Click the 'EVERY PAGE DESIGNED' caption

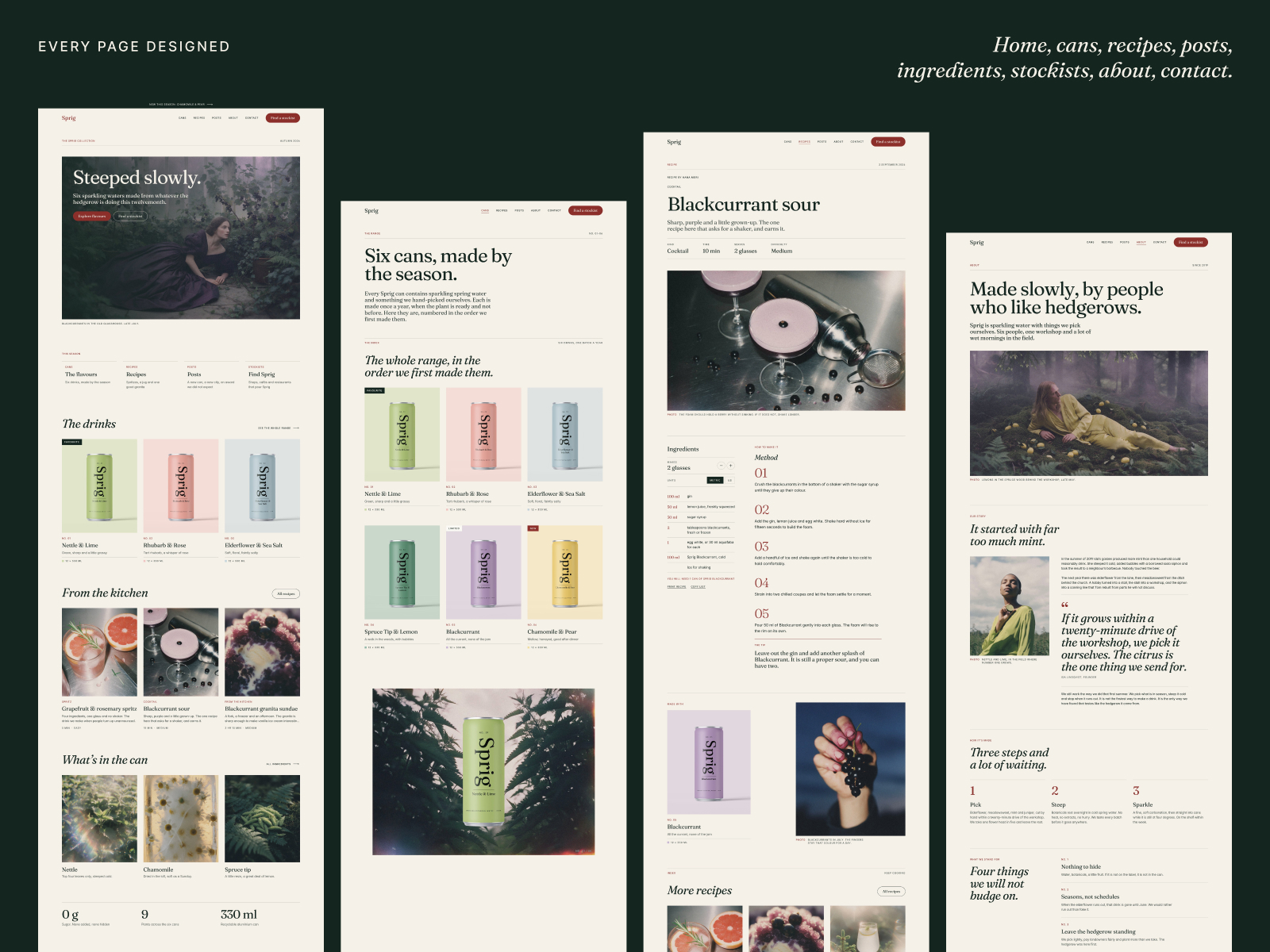[x=134, y=47]
